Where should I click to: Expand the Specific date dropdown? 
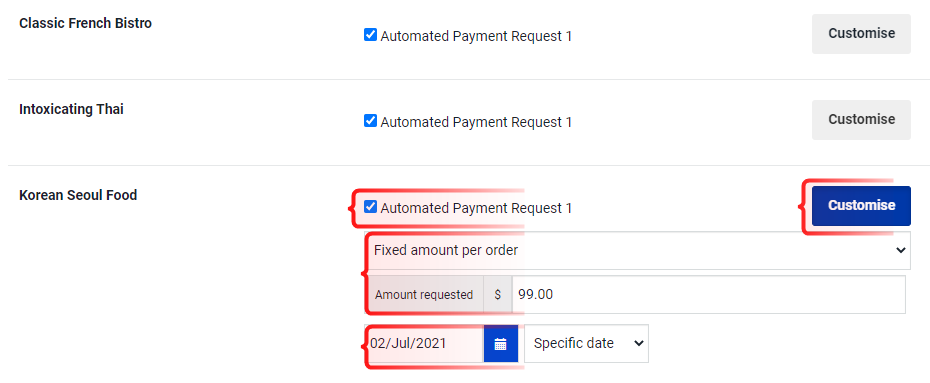[x=587, y=343]
